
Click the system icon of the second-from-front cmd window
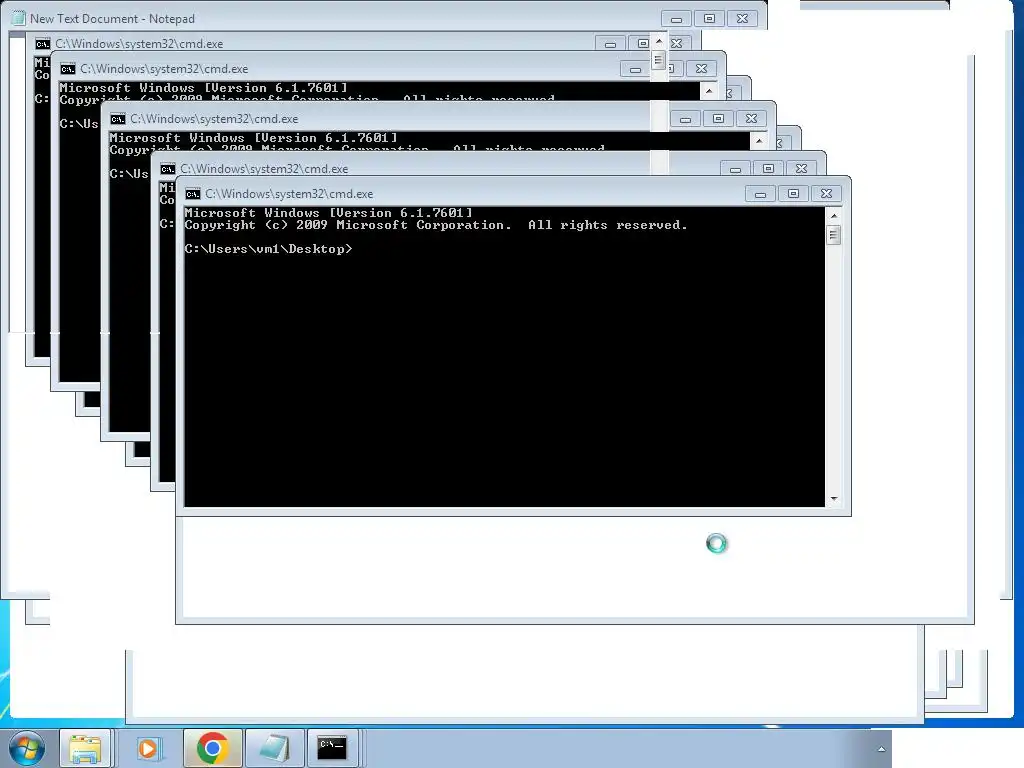coord(168,169)
